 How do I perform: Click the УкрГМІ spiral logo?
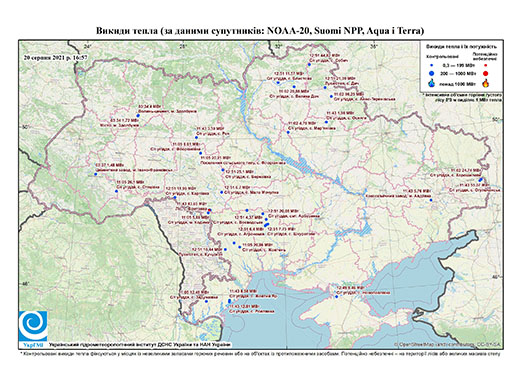tap(33, 326)
